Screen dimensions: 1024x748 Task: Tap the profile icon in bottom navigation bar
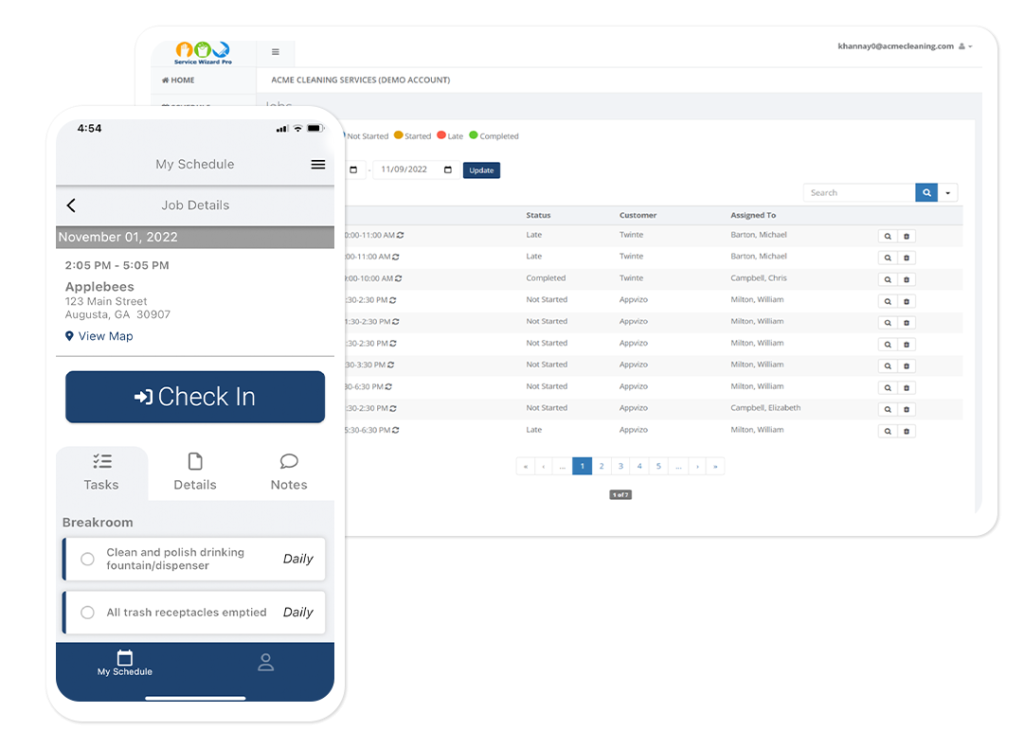pyautogui.click(x=265, y=662)
